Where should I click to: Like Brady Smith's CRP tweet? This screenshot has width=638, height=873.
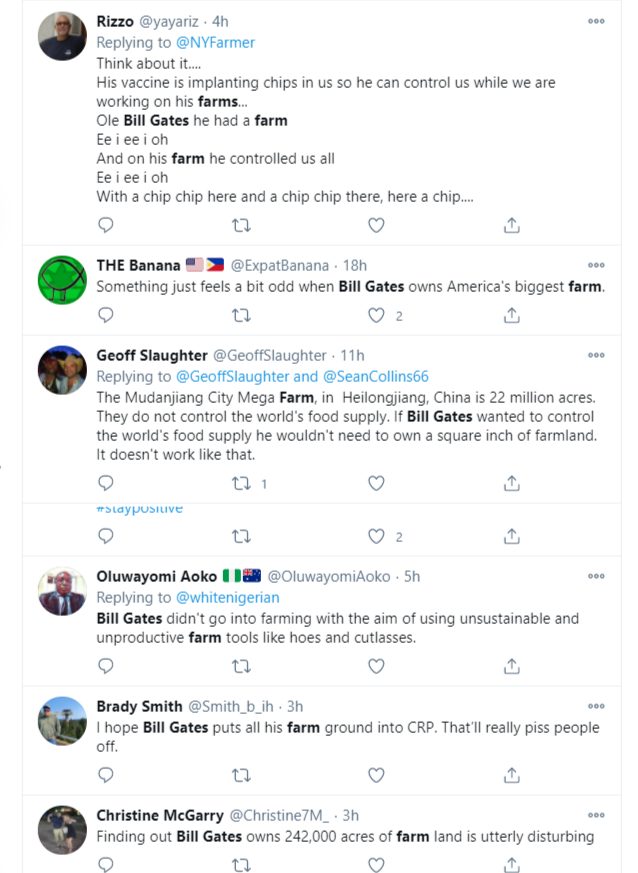(376, 775)
